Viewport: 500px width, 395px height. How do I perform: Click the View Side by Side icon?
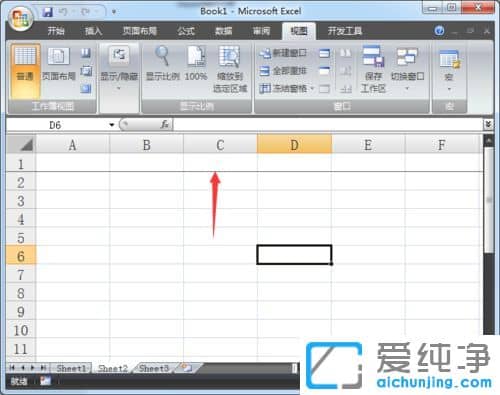(x=346, y=53)
